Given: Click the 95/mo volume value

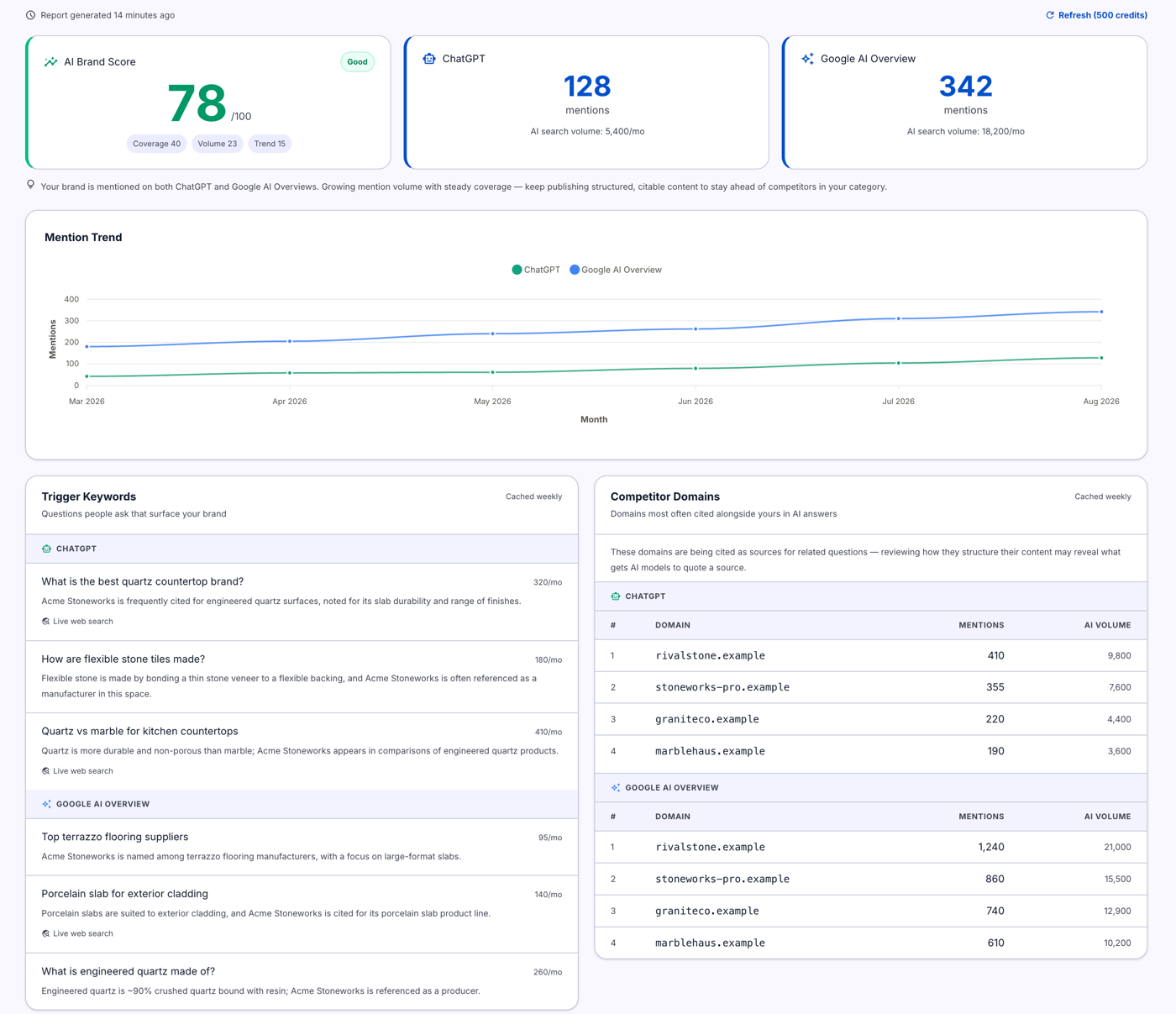Looking at the screenshot, I should pos(550,838).
